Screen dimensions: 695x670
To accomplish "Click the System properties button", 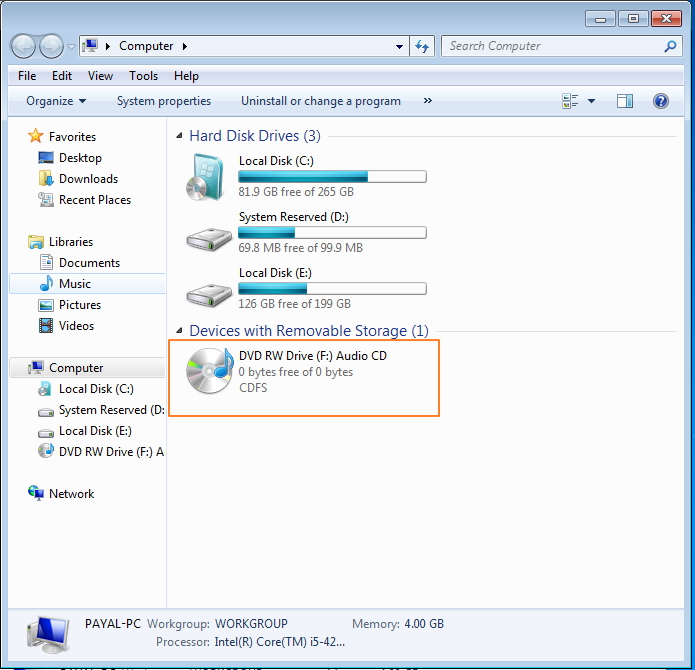I will pyautogui.click(x=164, y=101).
